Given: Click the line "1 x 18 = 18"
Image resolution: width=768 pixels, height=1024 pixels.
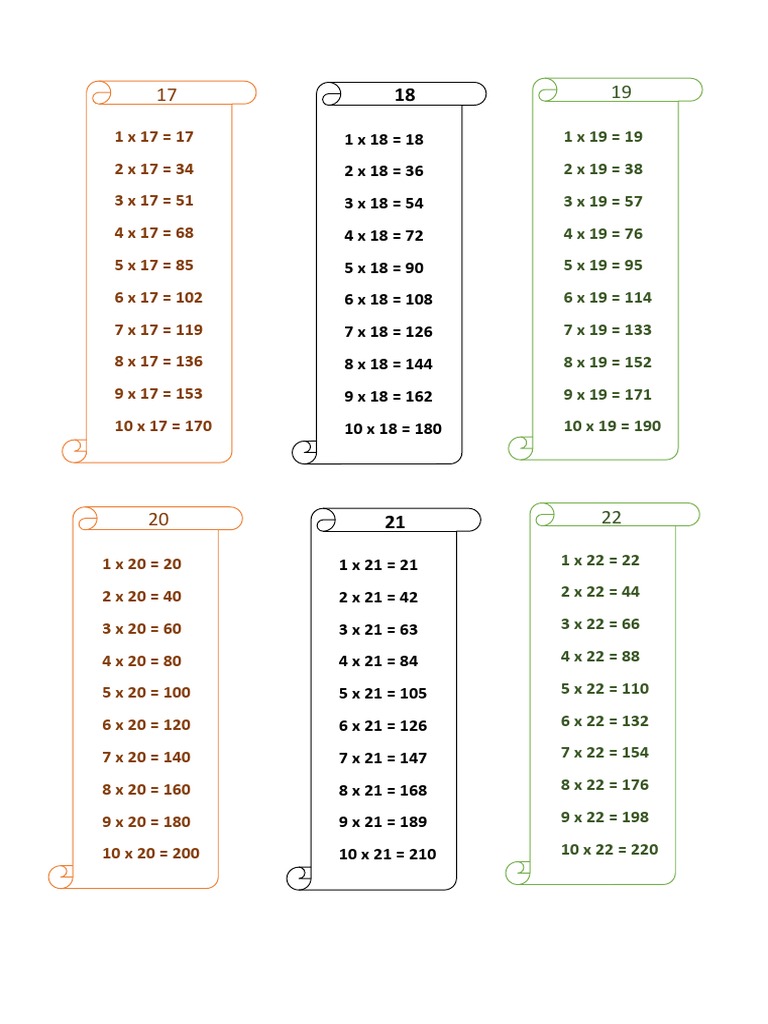Looking at the screenshot, I should pyautogui.click(x=384, y=139).
